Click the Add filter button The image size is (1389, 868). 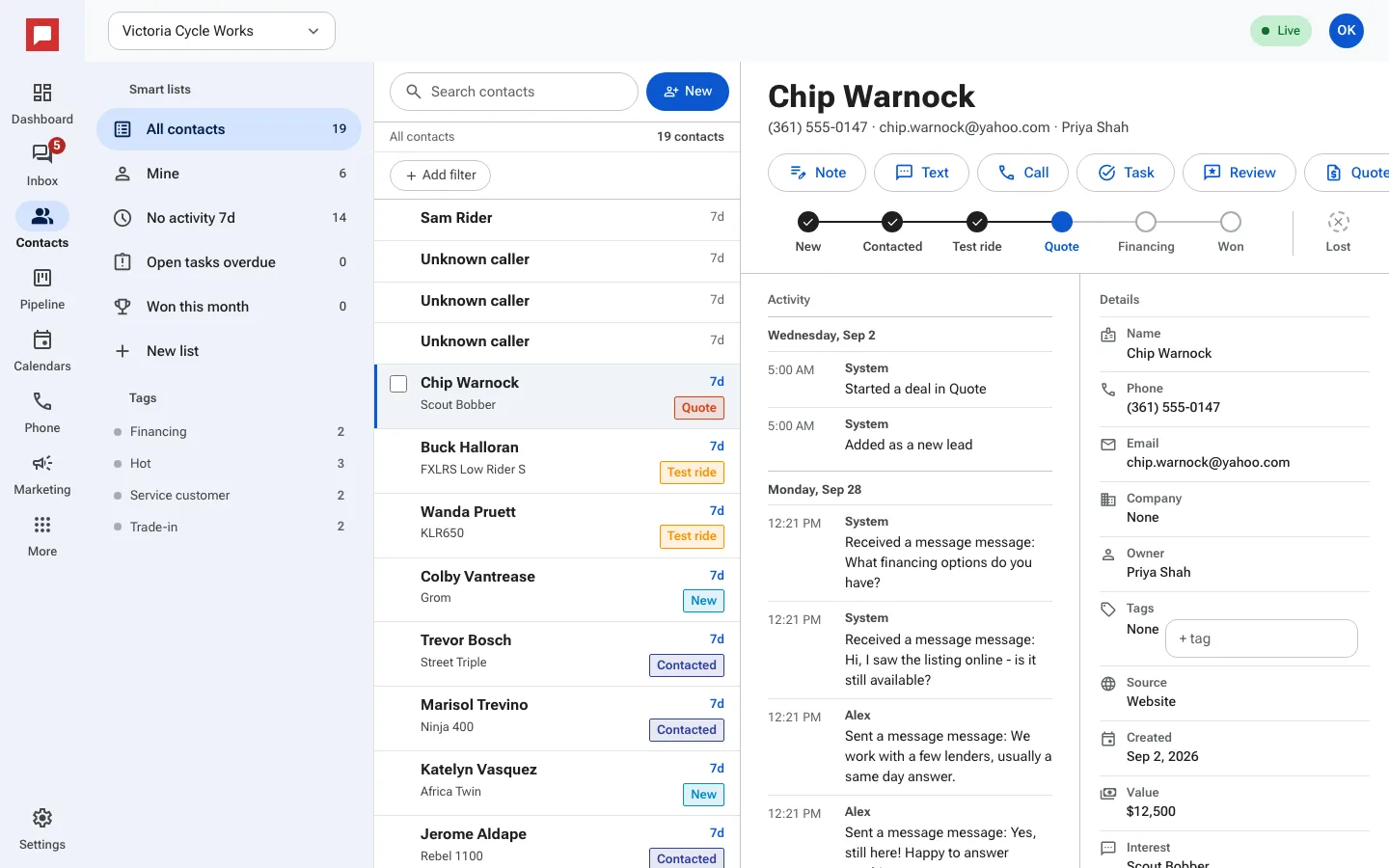coord(441,176)
